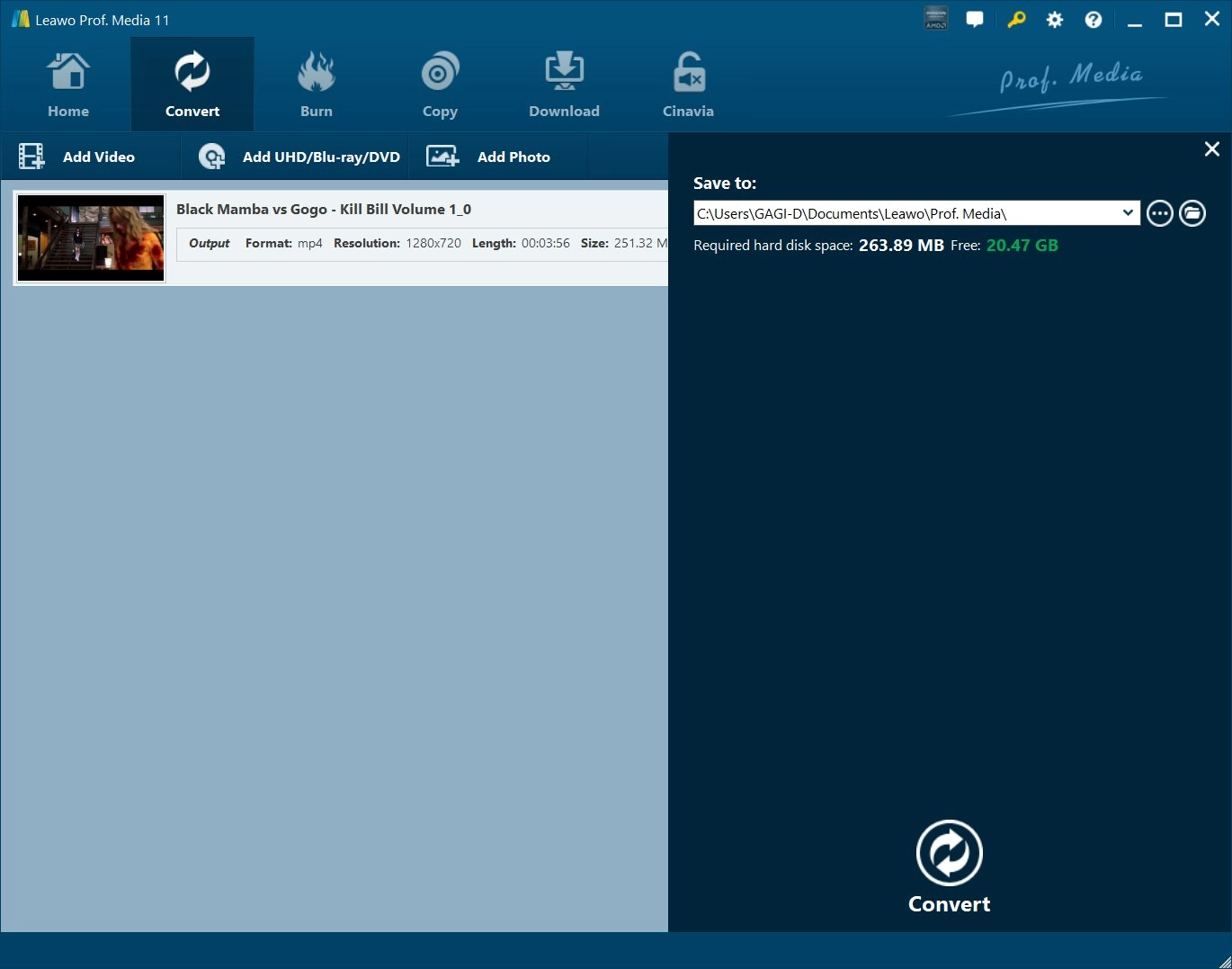Click the Kill Bill video thumbnail
1232x969 pixels.
pyautogui.click(x=91, y=238)
